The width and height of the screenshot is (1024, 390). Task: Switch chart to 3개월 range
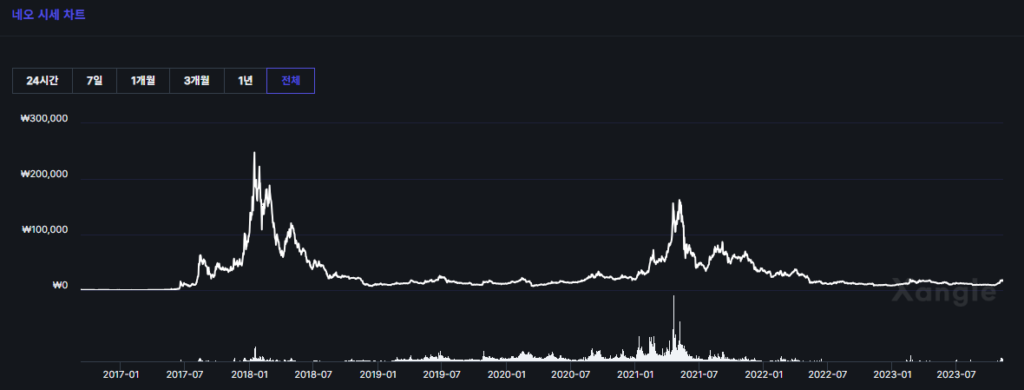coord(197,81)
